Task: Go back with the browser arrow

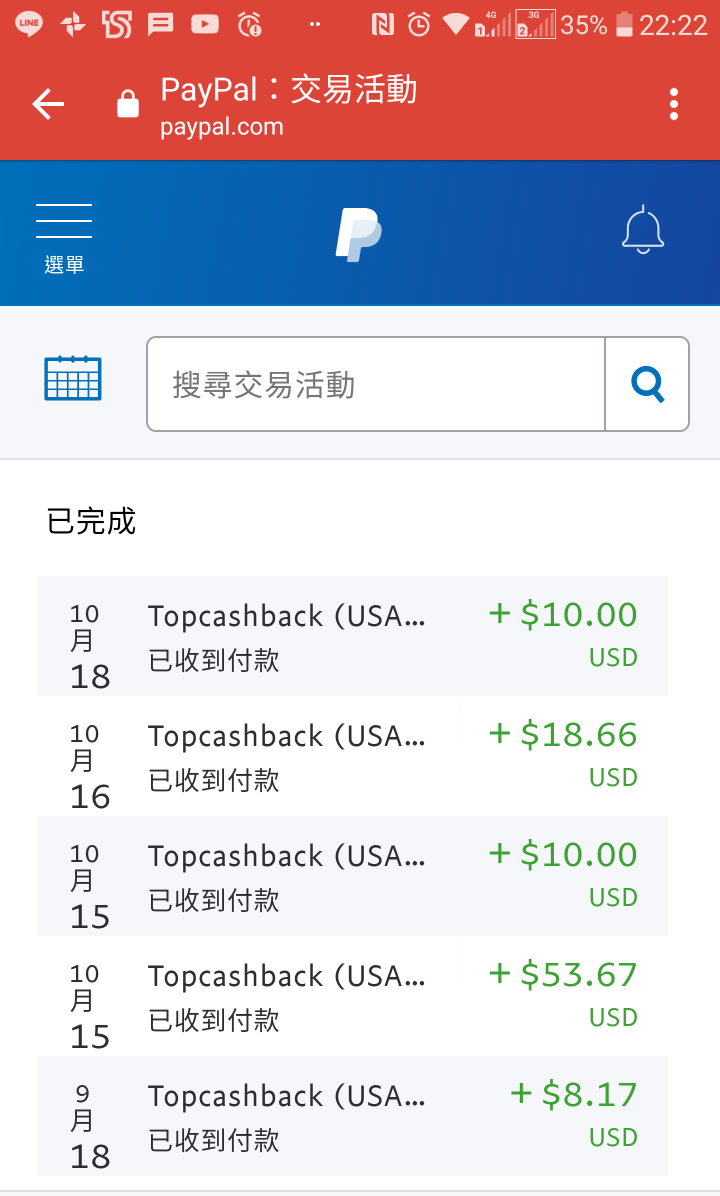Action: [48, 104]
